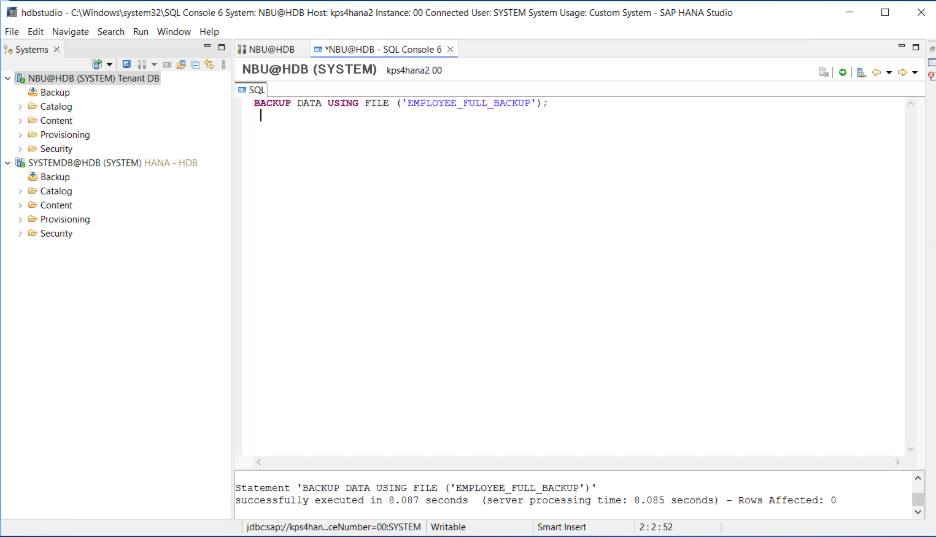Maximize the Systems view panel
Screen dimensions: 936x537
(221, 47)
